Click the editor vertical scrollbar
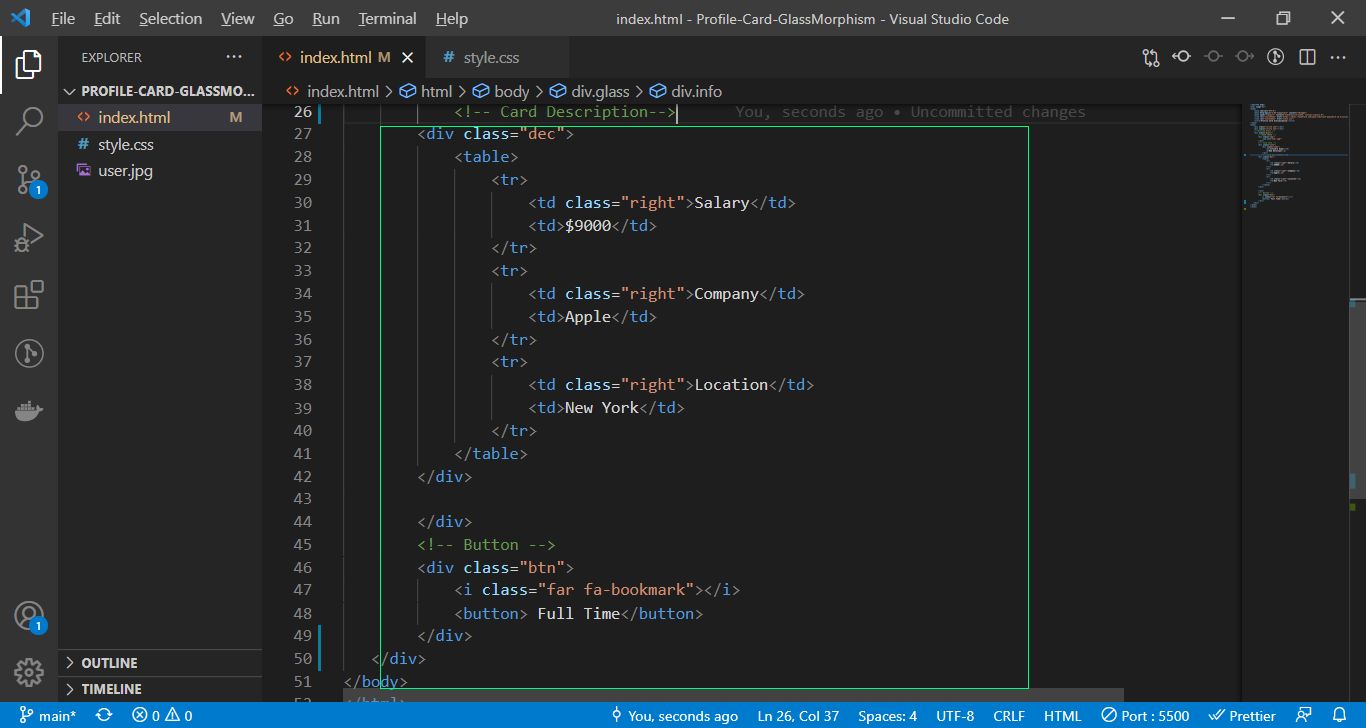Viewport: 1366px width, 728px height. [1356, 398]
